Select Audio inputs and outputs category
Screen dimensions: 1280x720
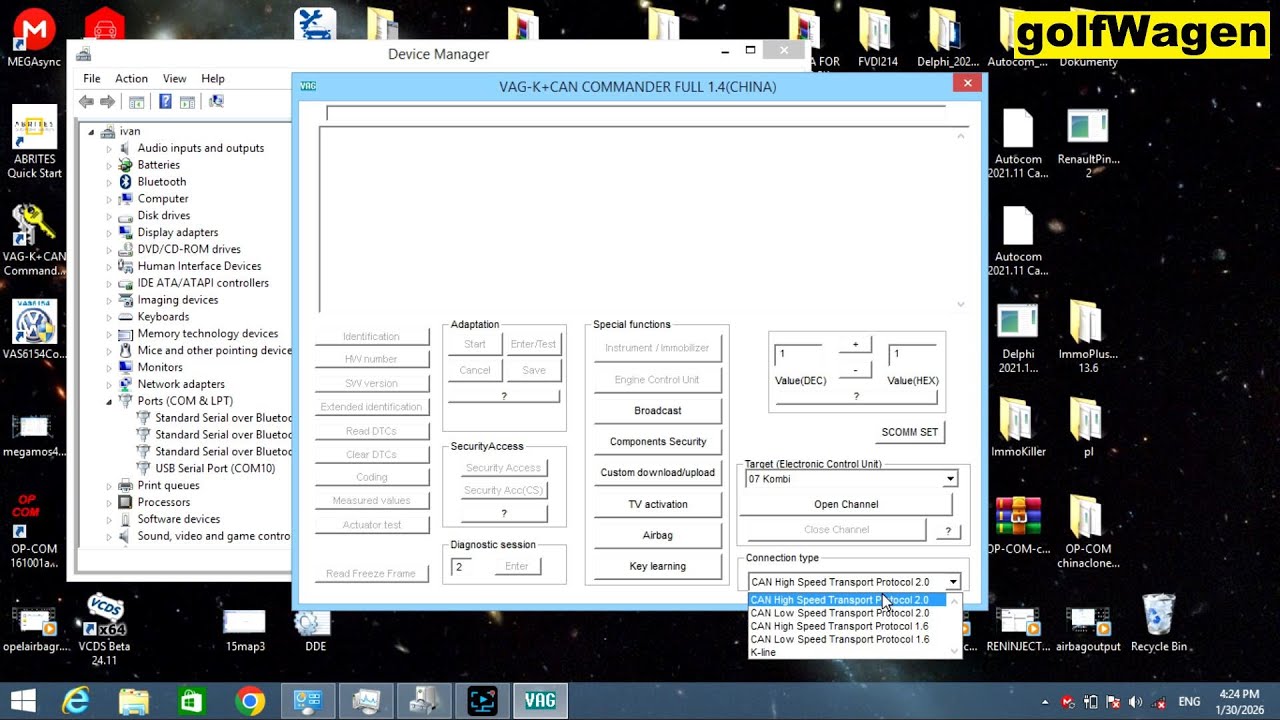[201, 148]
